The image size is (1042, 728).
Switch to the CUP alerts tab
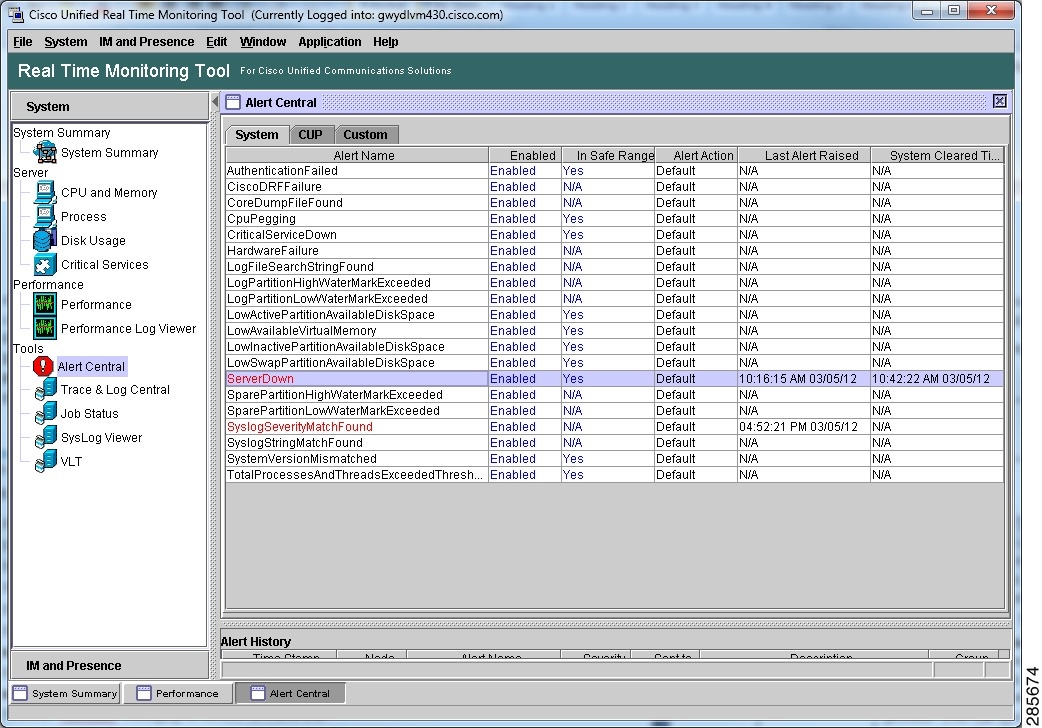[310, 135]
